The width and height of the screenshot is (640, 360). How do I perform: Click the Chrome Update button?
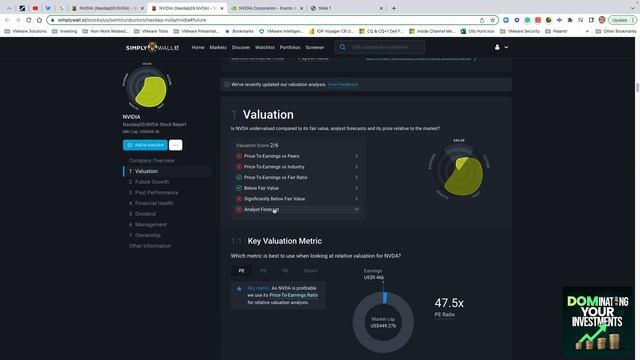pyautogui.click(x=622, y=20)
